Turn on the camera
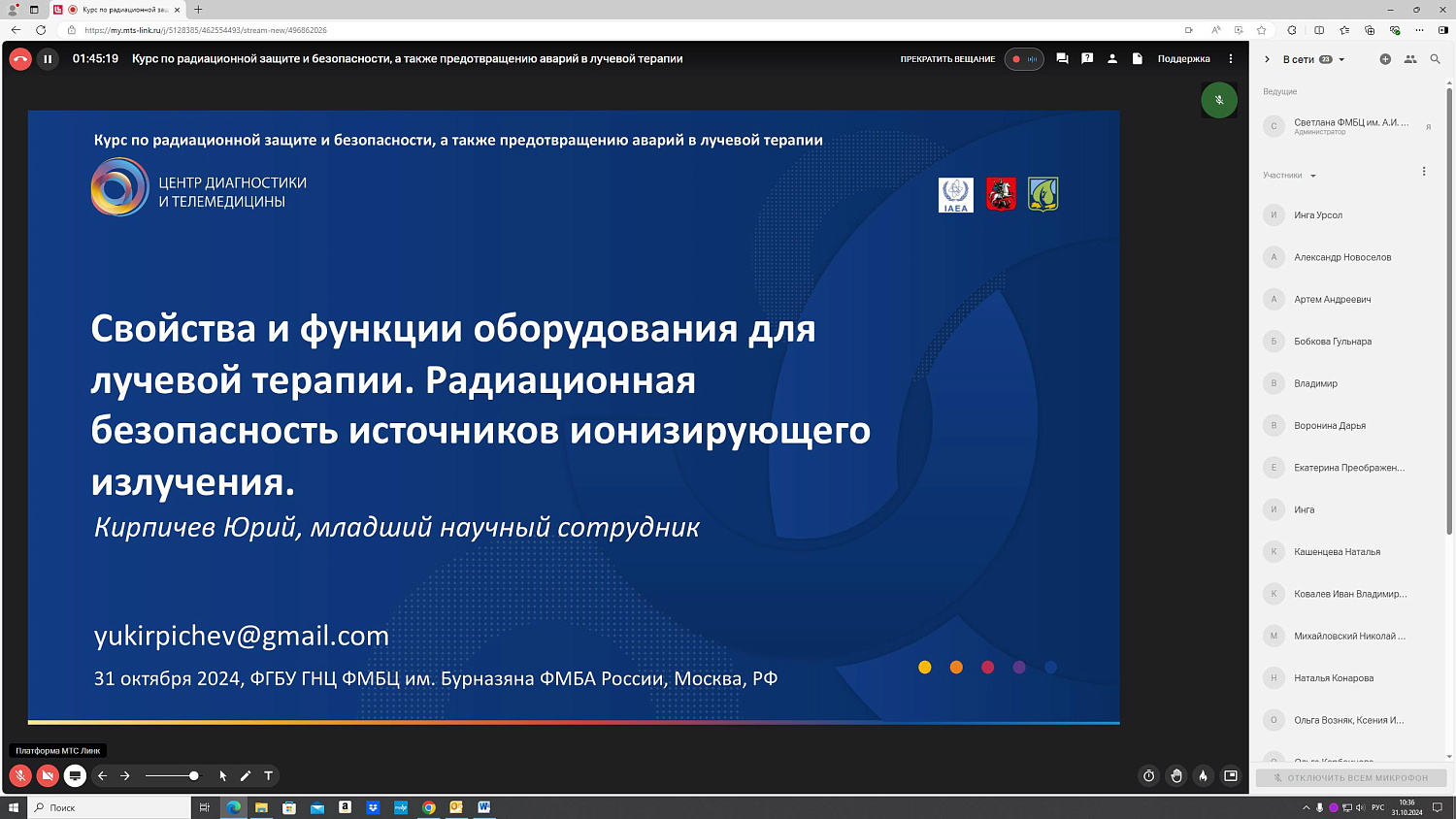Screen dimensions: 1456x819 [48, 776]
